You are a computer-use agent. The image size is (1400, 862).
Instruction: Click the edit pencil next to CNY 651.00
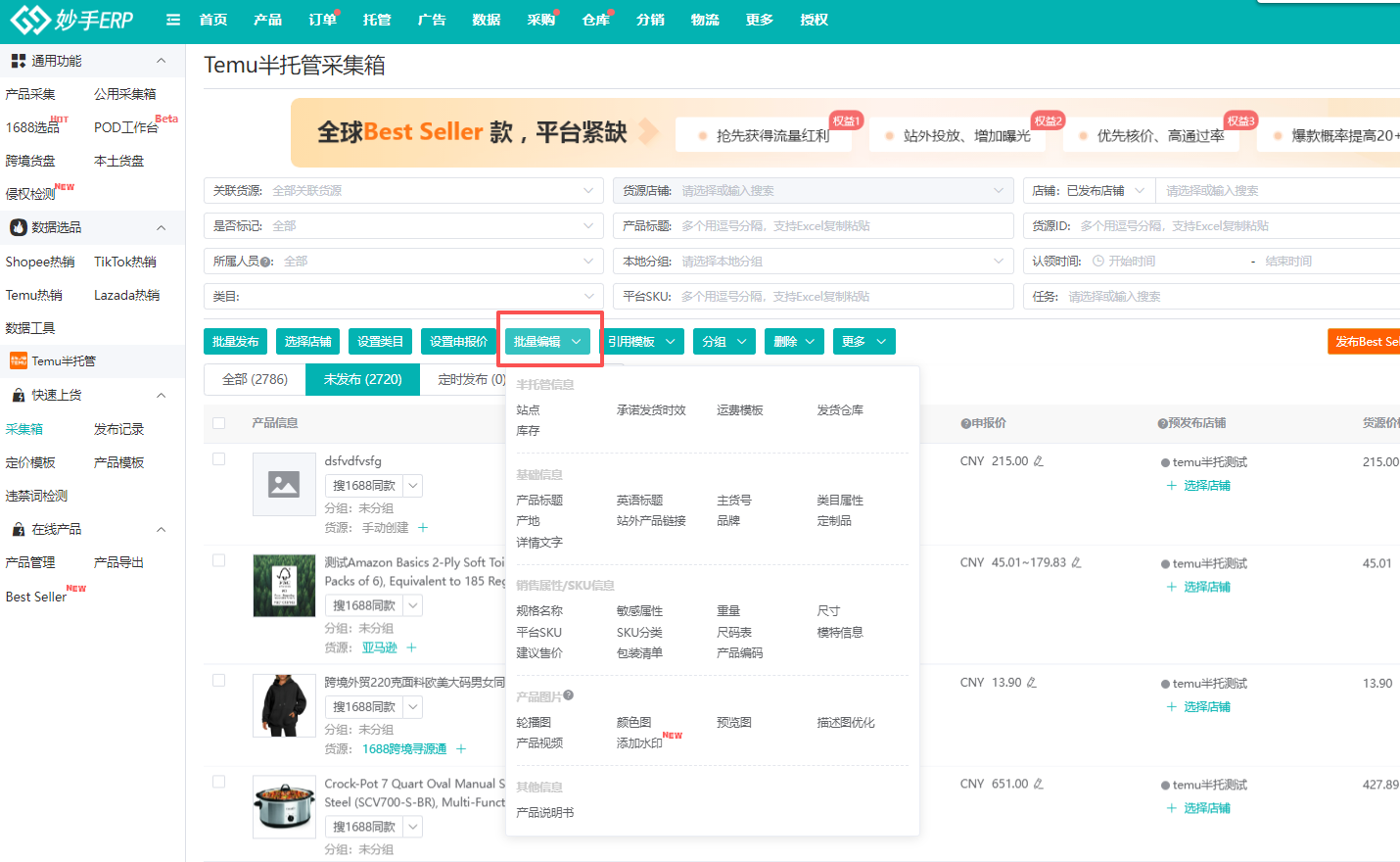click(1039, 785)
